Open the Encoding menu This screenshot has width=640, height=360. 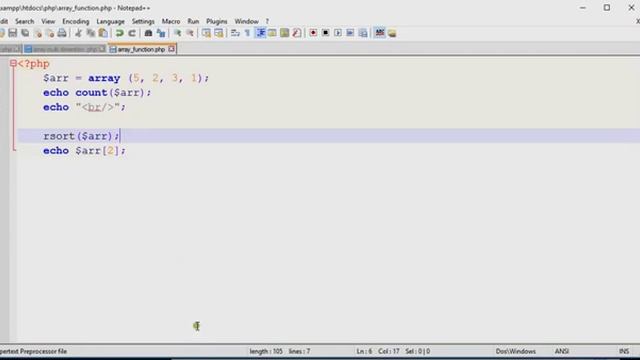pyautogui.click(x=76, y=21)
